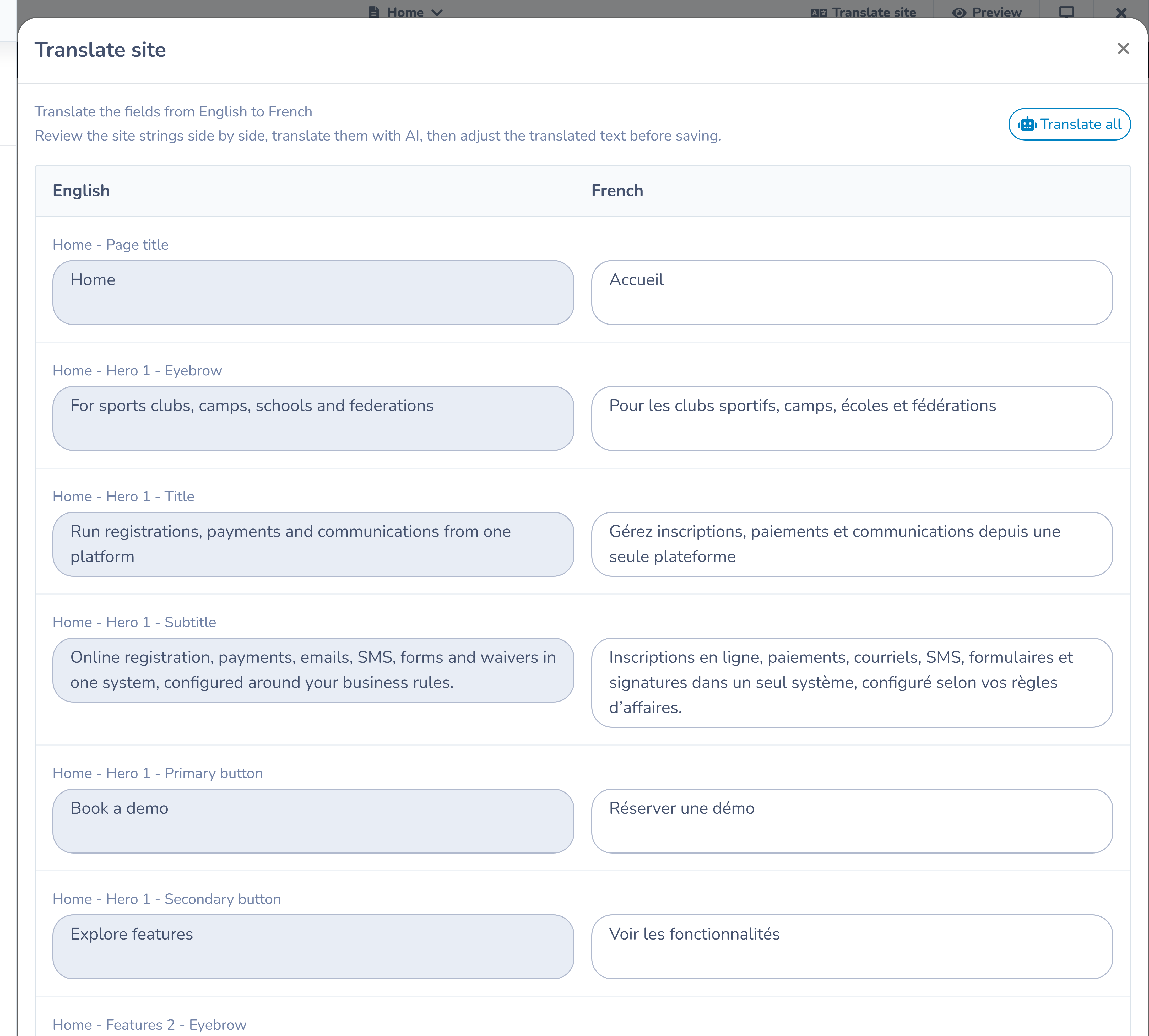
Task: Click label Home - Hero 1 - Title
Action: tap(123, 496)
